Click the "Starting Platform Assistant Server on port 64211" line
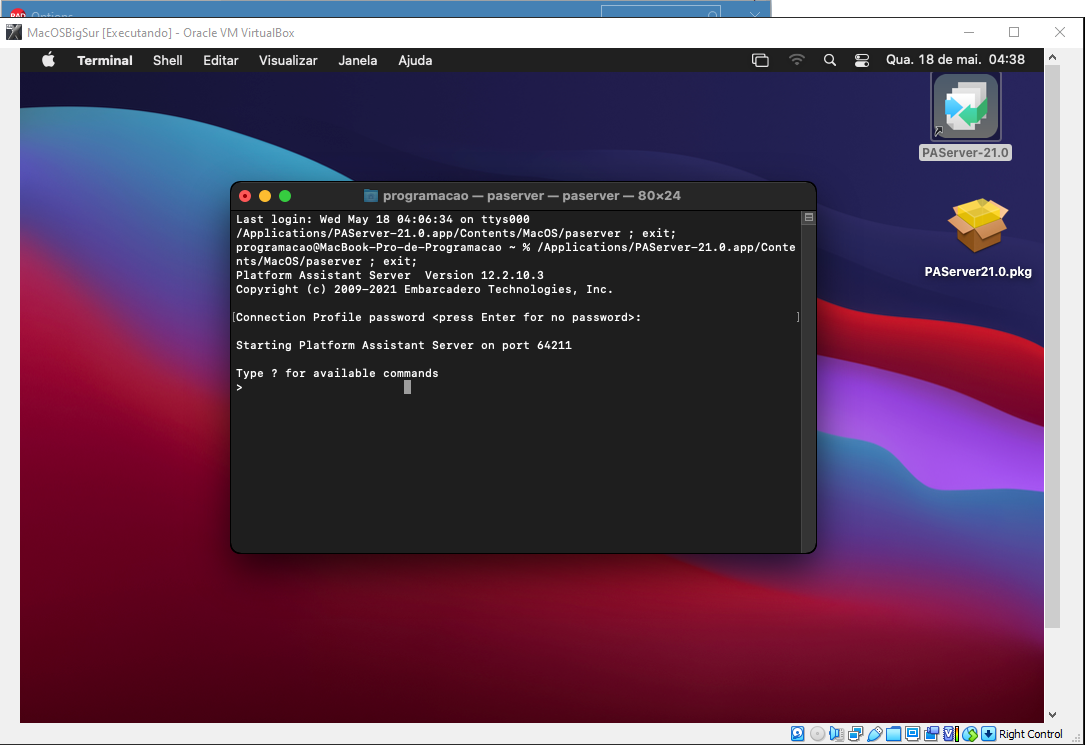The height and width of the screenshot is (745, 1085). click(x=404, y=345)
